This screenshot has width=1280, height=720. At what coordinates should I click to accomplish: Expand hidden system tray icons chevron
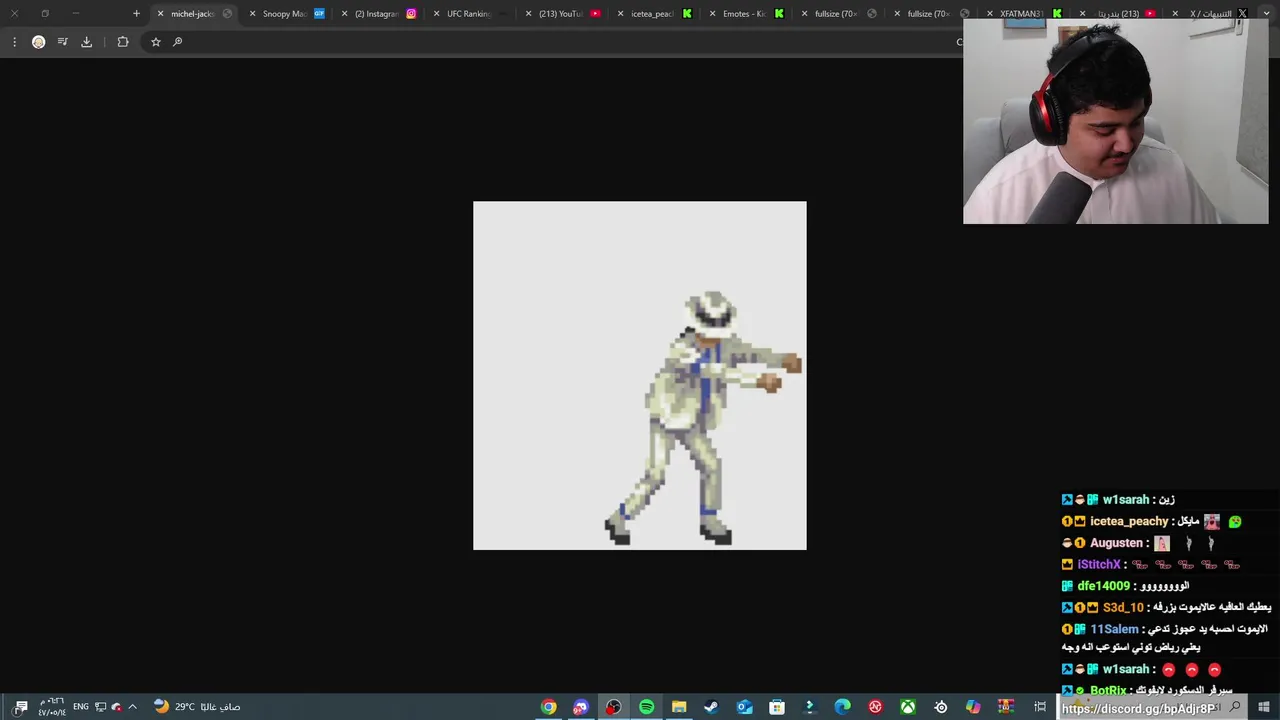click(132, 707)
